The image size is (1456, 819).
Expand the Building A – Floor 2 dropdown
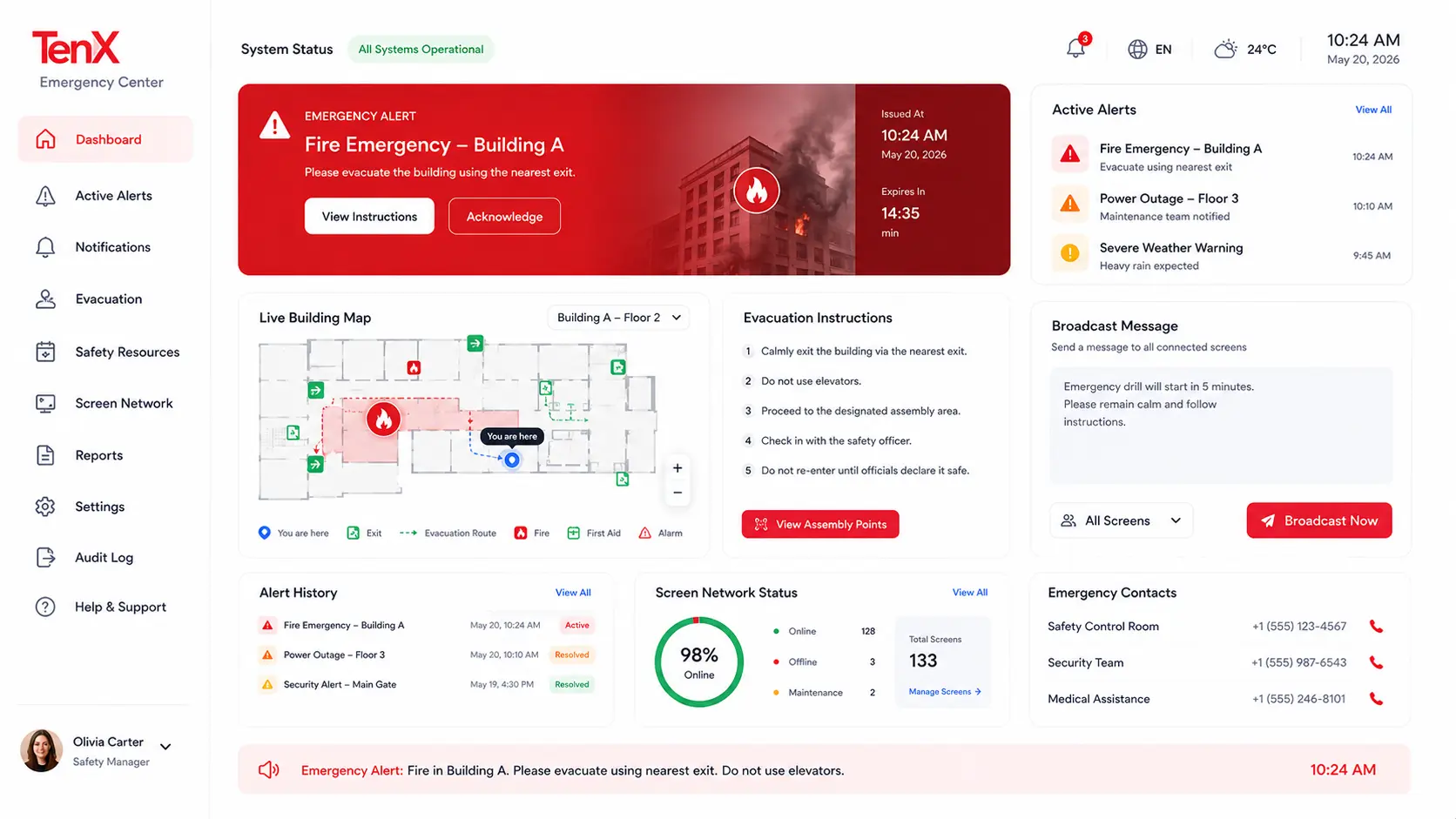pos(618,318)
